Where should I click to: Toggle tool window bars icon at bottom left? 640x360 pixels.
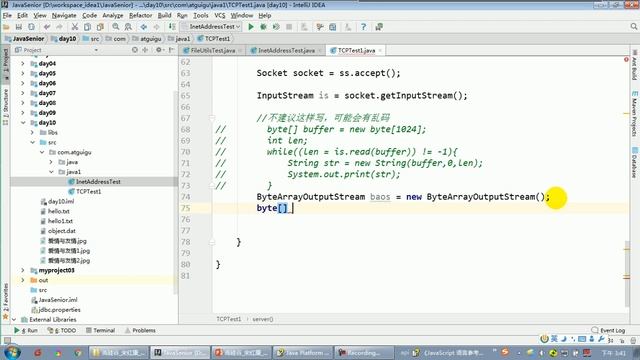point(7,339)
